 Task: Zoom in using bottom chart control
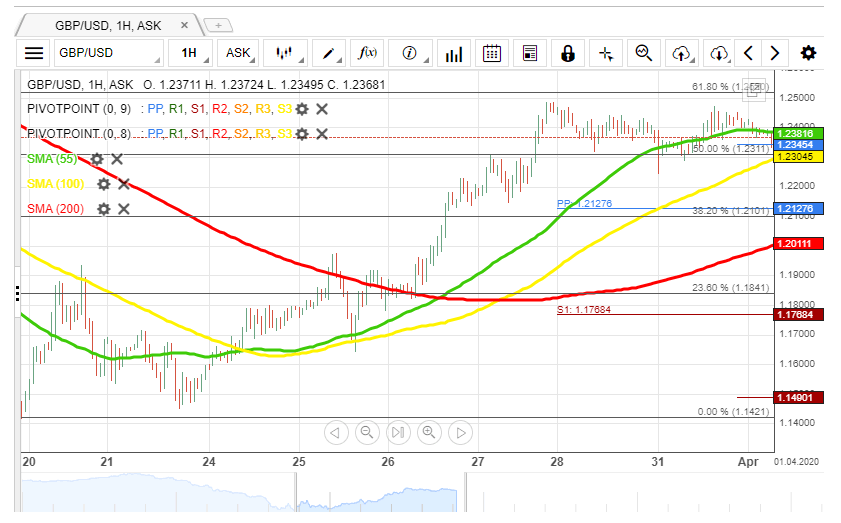[429, 432]
